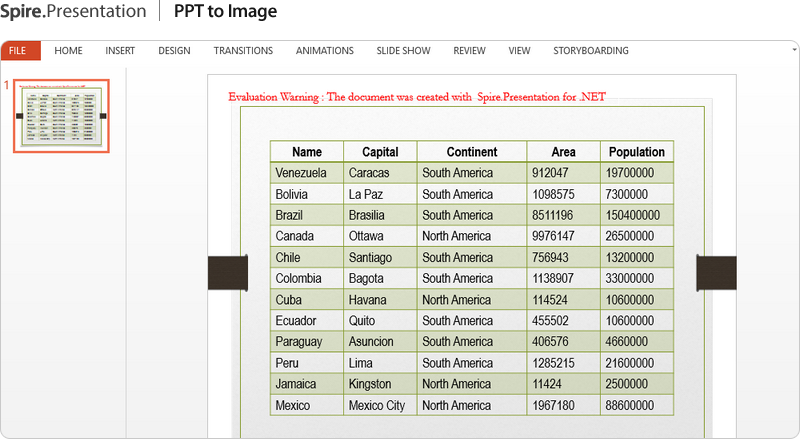The height and width of the screenshot is (440, 800).
Task: Click the red Evaluation Warning text
Action: tap(416, 97)
